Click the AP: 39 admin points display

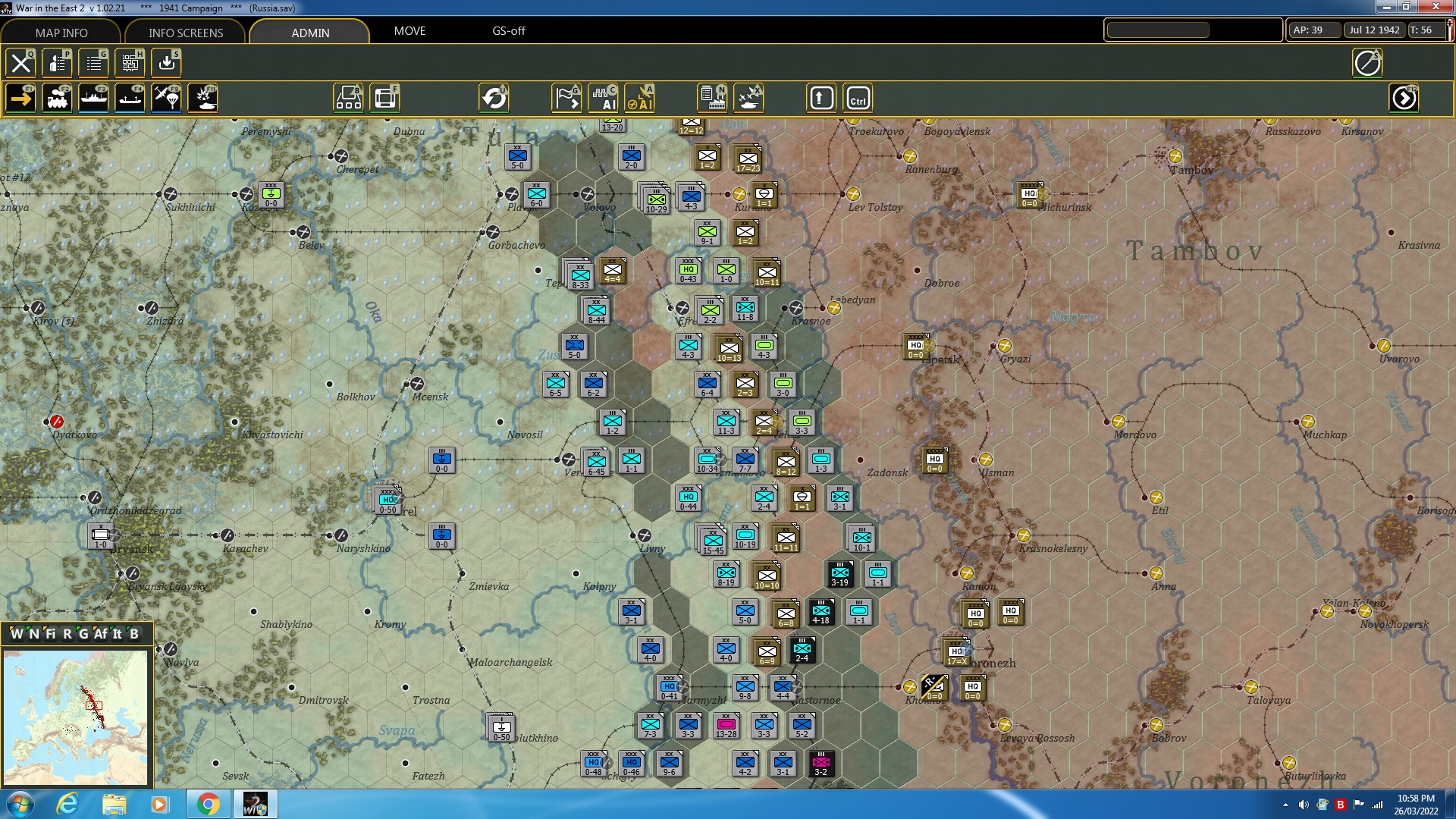pos(1315,30)
